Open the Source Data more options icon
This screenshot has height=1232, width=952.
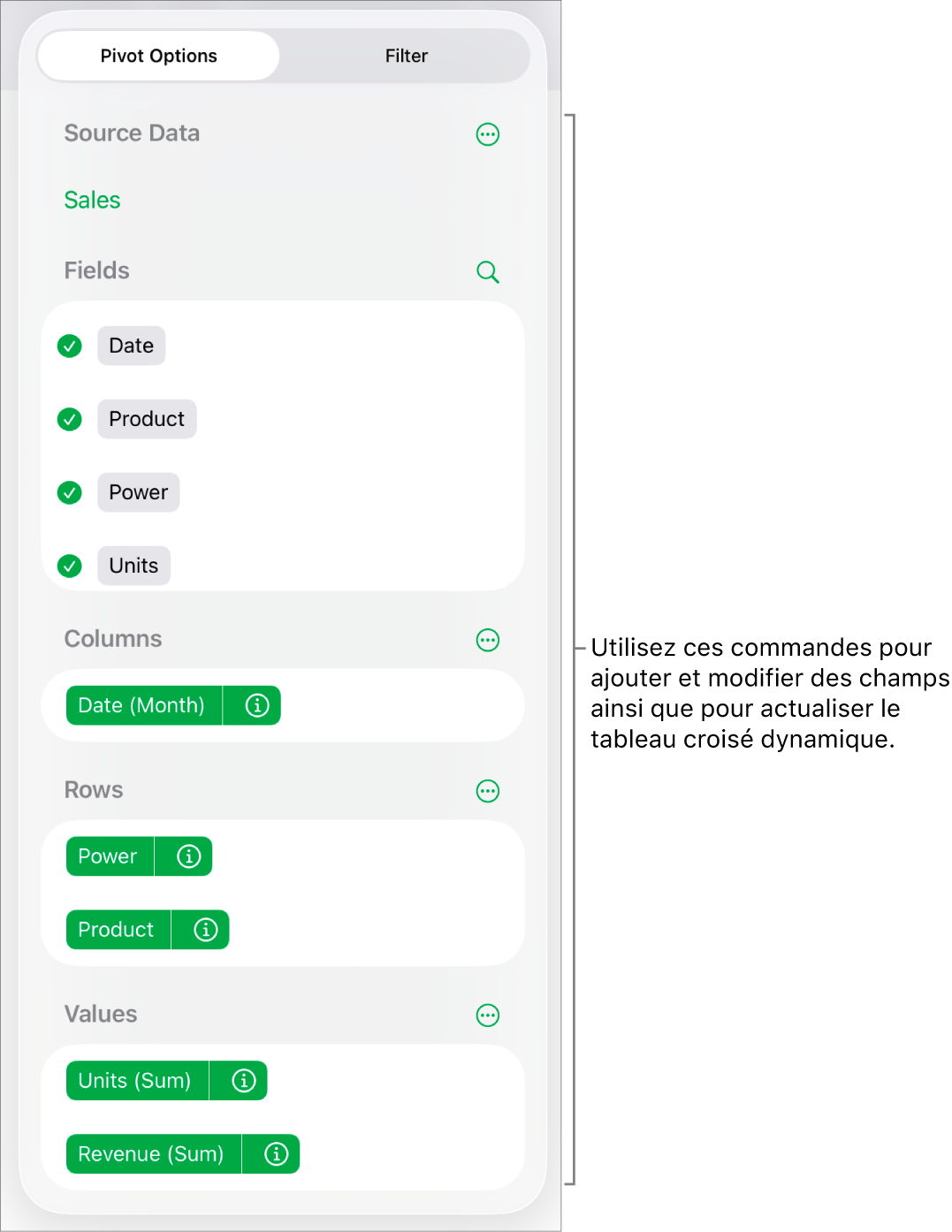[x=488, y=134]
